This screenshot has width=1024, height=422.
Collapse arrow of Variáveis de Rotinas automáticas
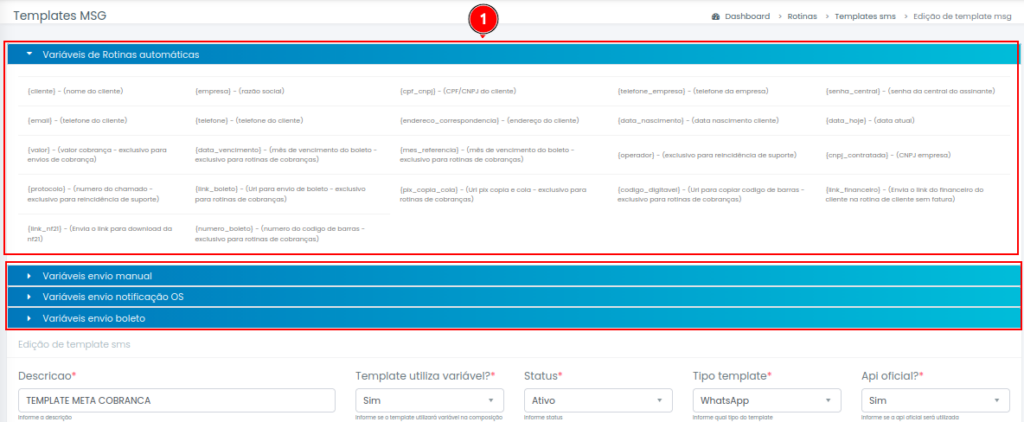pyautogui.click(x=30, y=54)
